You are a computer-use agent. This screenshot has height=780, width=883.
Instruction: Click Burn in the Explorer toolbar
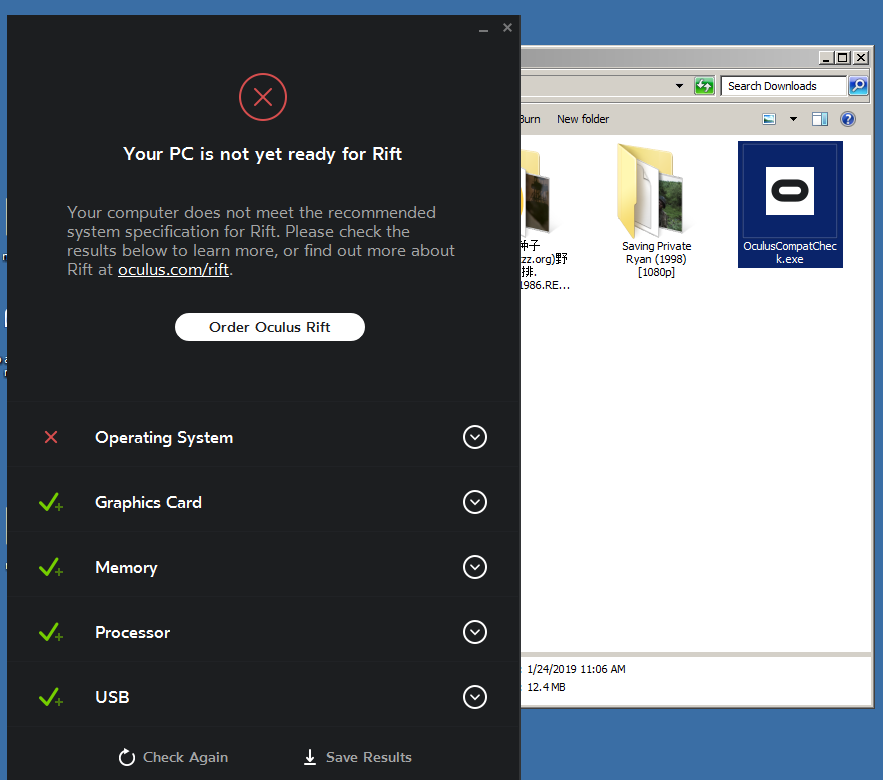pos(530,119)
